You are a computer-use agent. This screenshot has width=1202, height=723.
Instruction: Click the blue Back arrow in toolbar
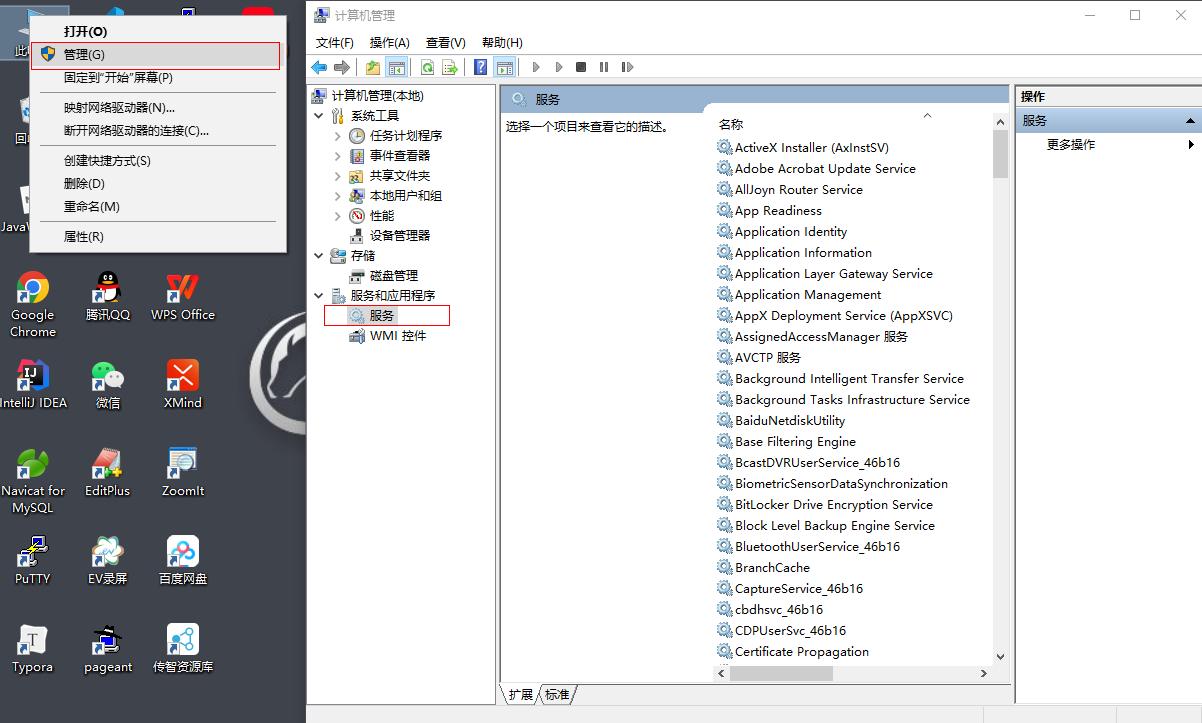tap(319, 67)
